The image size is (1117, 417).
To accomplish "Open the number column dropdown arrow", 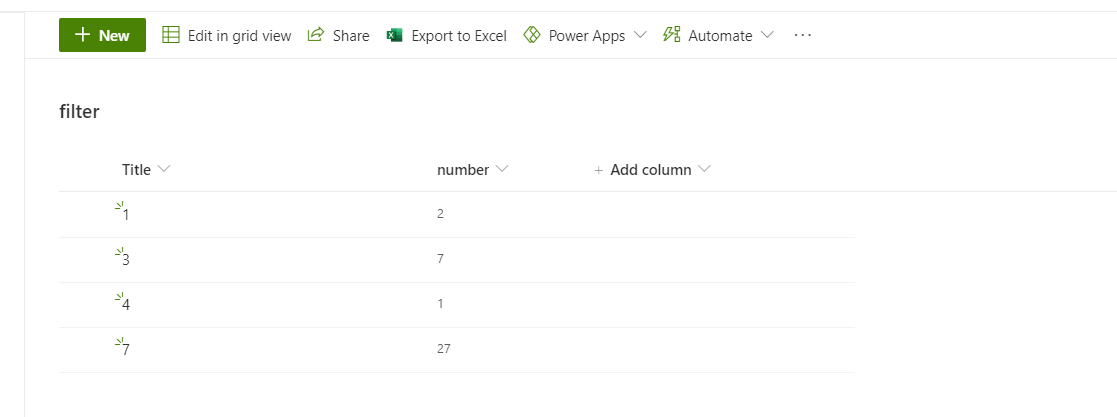I will click(x=502, y=169).
